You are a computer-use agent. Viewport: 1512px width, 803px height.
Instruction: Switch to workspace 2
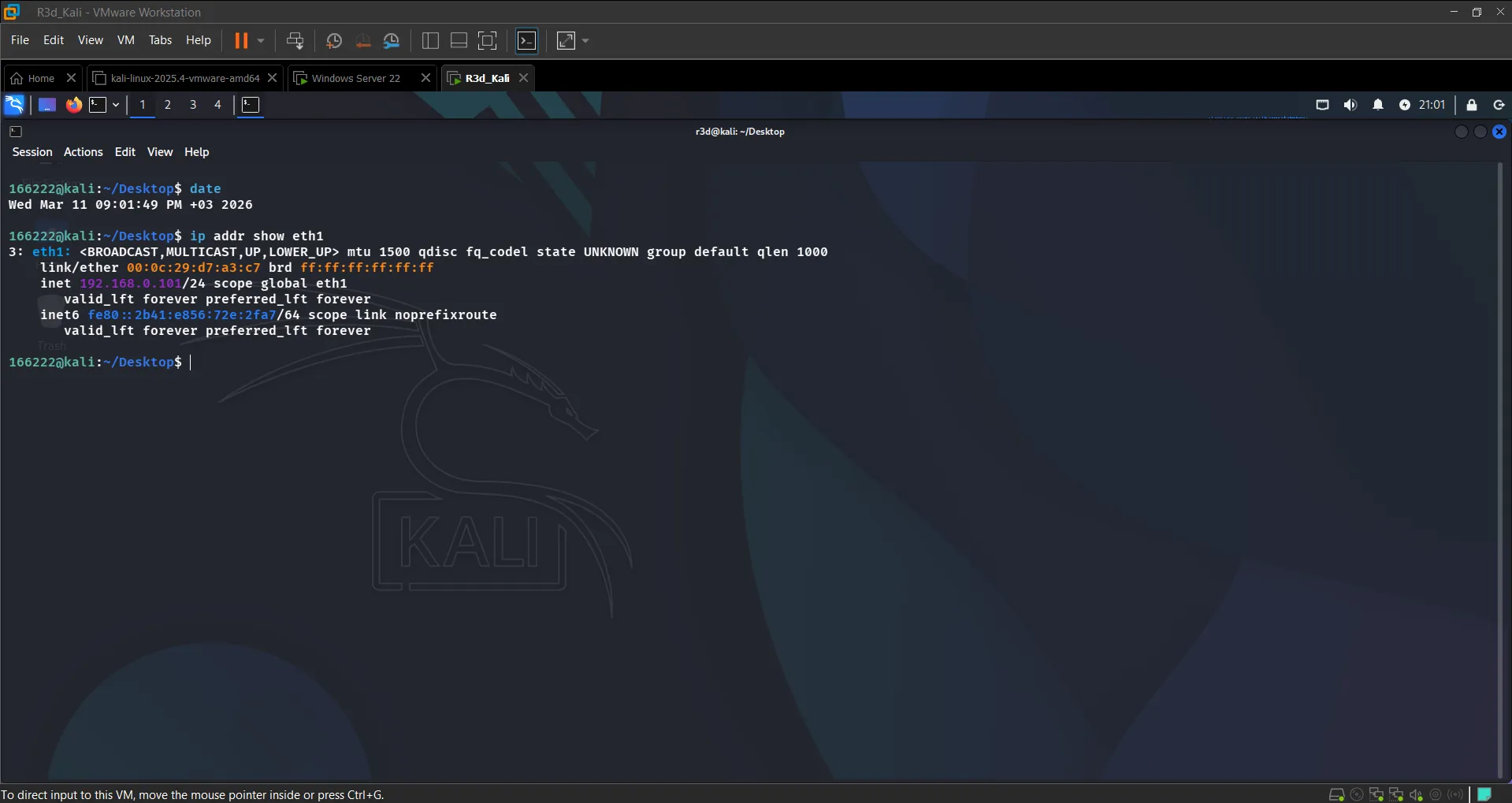168,105
